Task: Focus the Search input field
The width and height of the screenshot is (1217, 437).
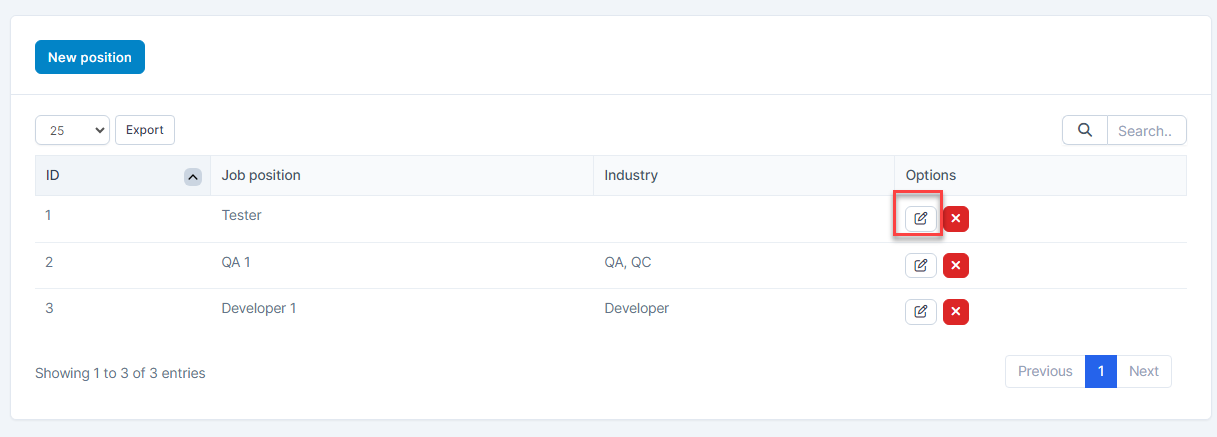Action: click(x=1146, y=130)
